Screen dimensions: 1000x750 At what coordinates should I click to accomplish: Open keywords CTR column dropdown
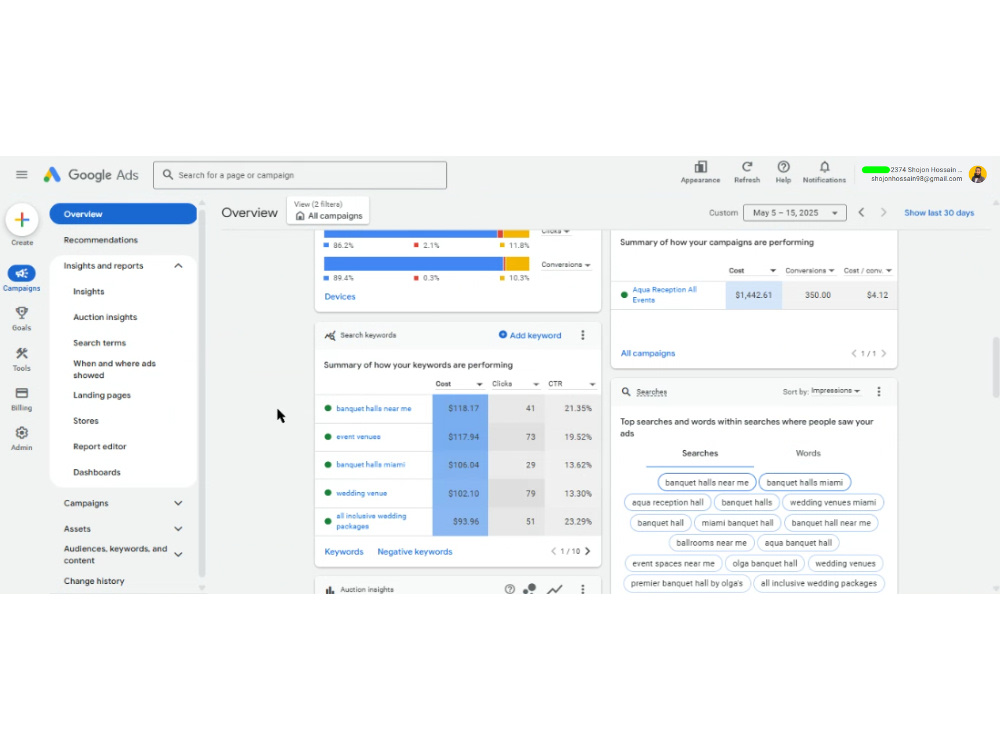pos(571,384)
